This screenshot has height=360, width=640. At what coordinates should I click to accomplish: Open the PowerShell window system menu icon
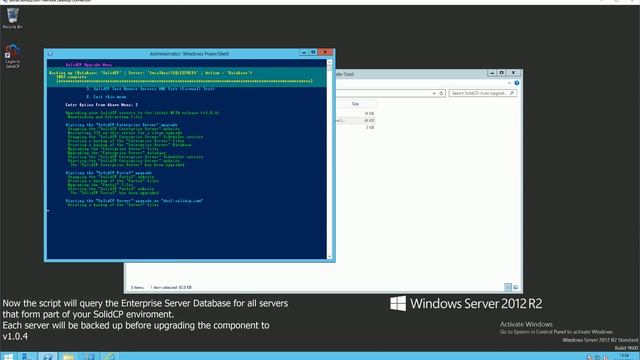50,53
